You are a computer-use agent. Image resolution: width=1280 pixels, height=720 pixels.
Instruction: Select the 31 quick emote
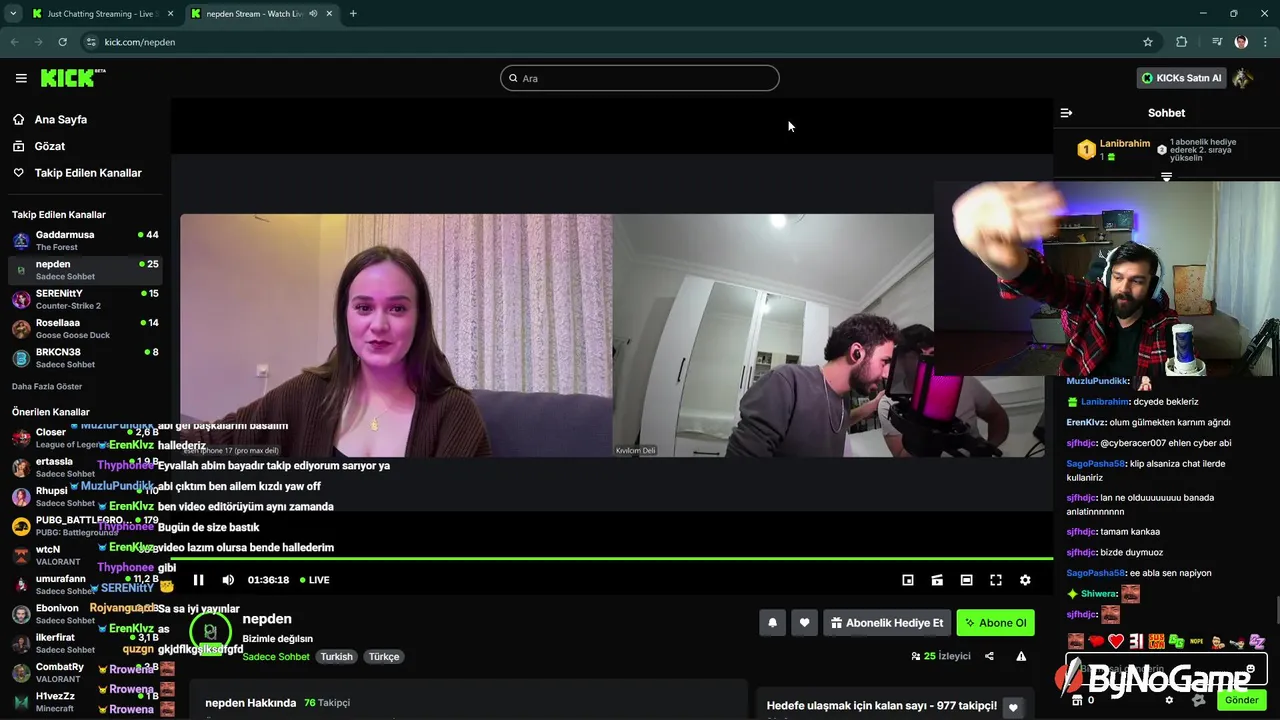1136,642
